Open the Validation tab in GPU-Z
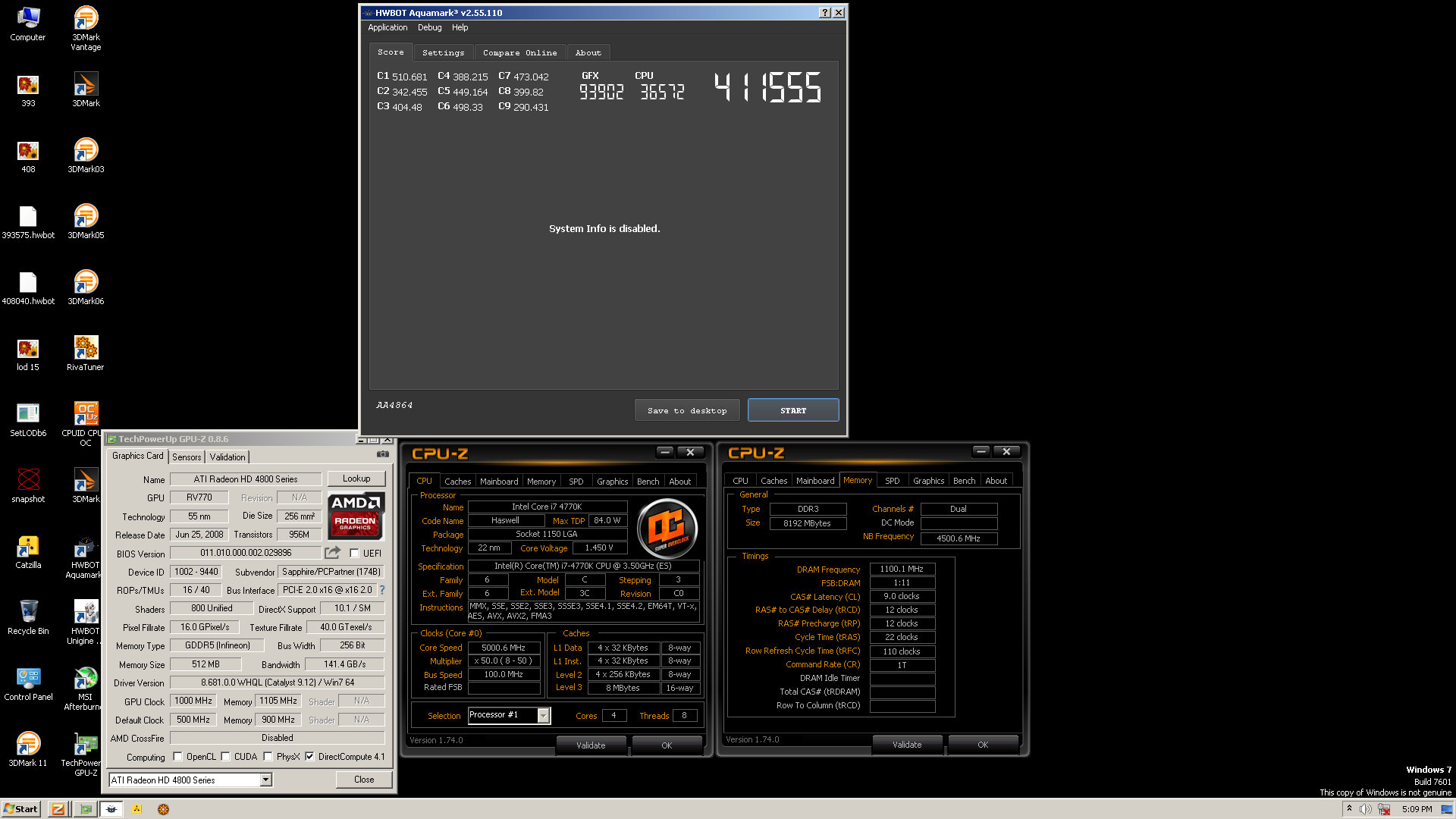 227,457
